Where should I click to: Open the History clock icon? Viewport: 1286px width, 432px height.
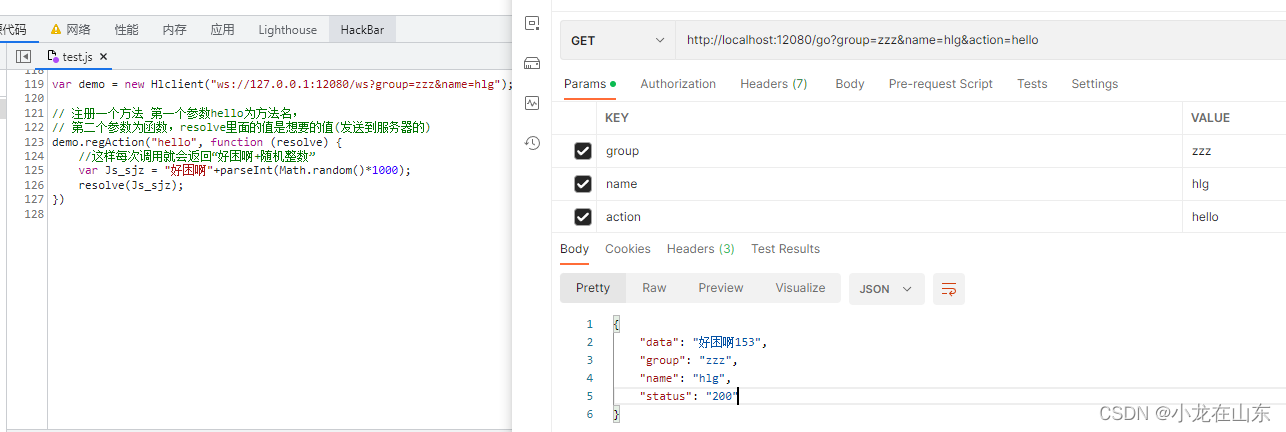tap(532, 143)
